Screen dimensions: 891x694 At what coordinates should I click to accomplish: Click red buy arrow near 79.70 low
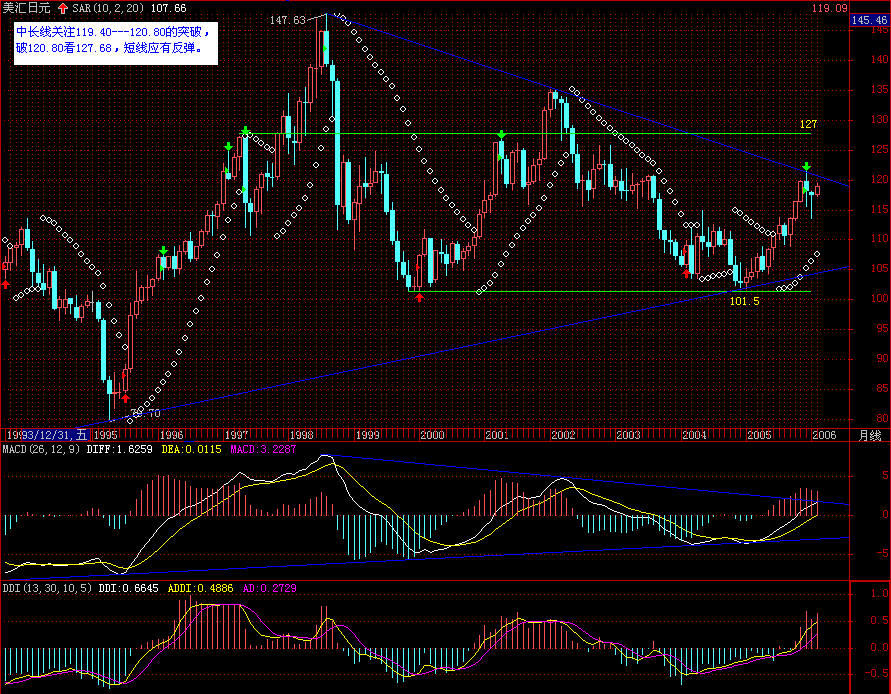[x=126, y=398]
